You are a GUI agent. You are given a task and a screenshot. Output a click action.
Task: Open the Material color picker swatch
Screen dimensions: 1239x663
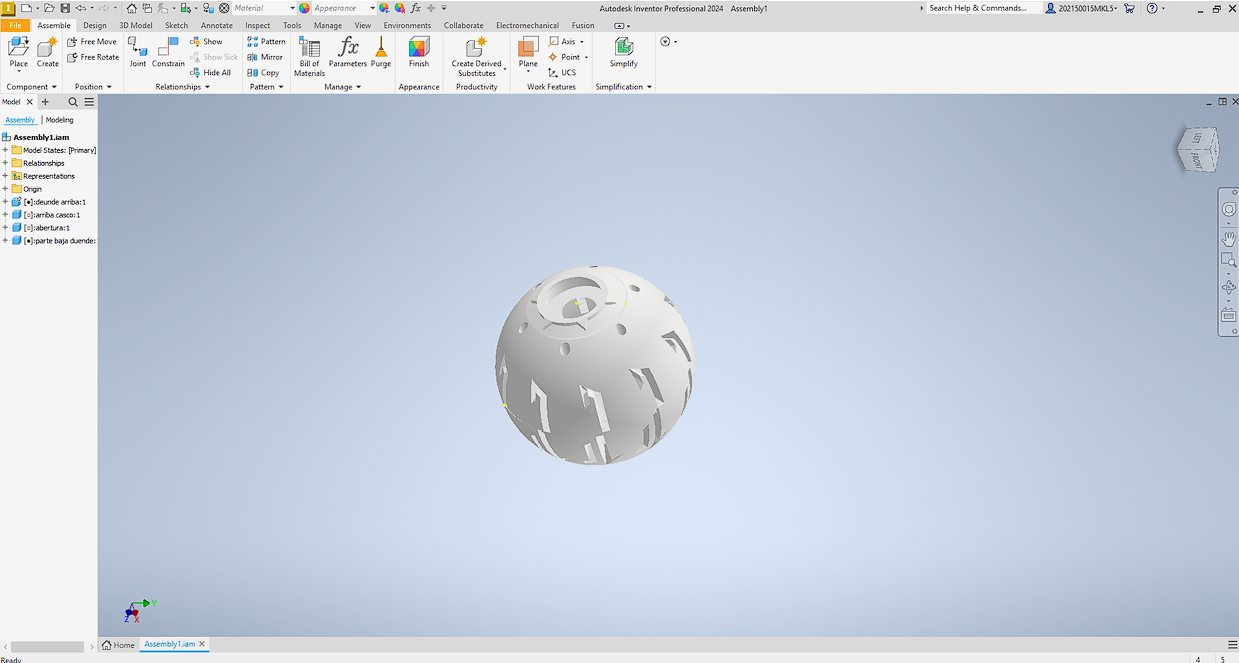[x=222, y=7]
